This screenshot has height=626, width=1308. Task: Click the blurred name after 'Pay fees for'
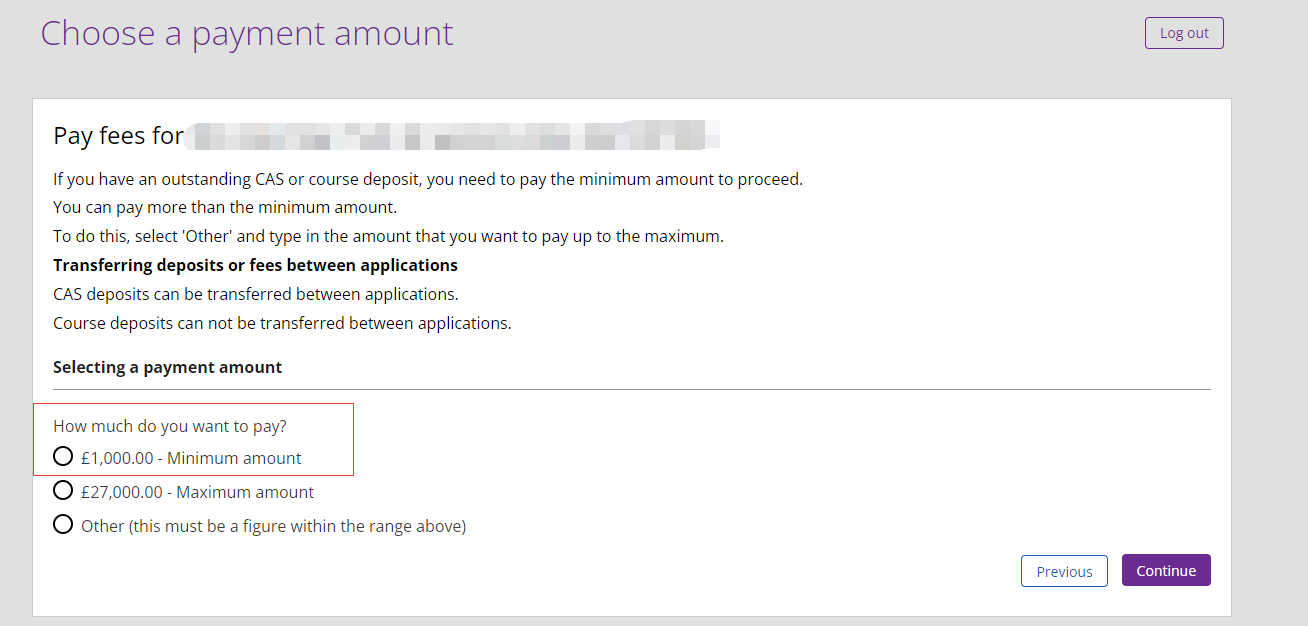click(x=452, y=135)
